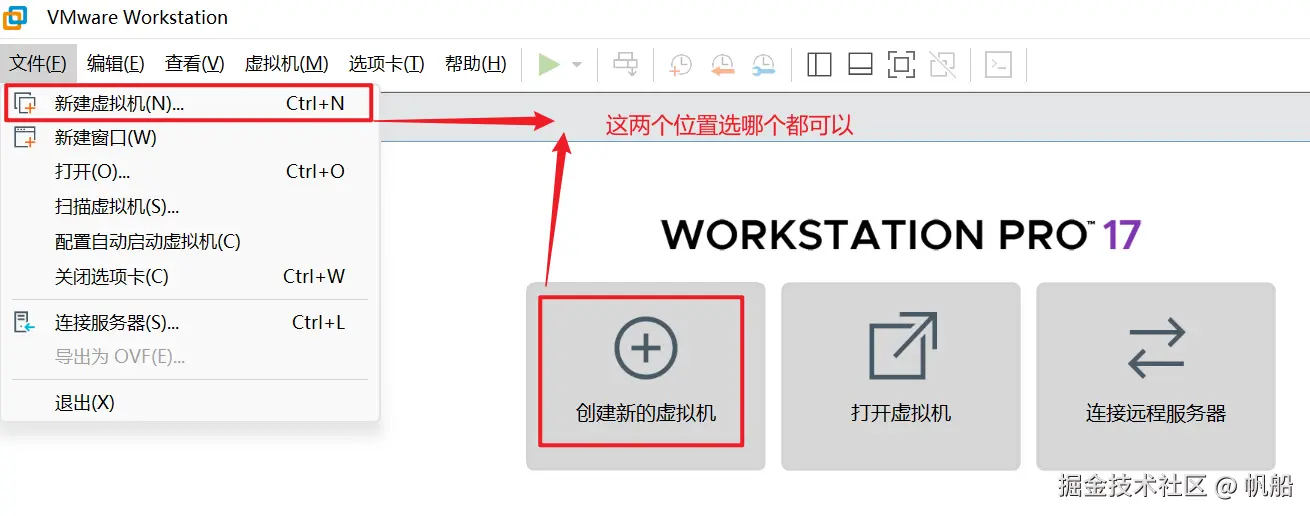
Task: Select 配置自动启动虚拟机(C) entry
Action: click(x=190, y=242)
